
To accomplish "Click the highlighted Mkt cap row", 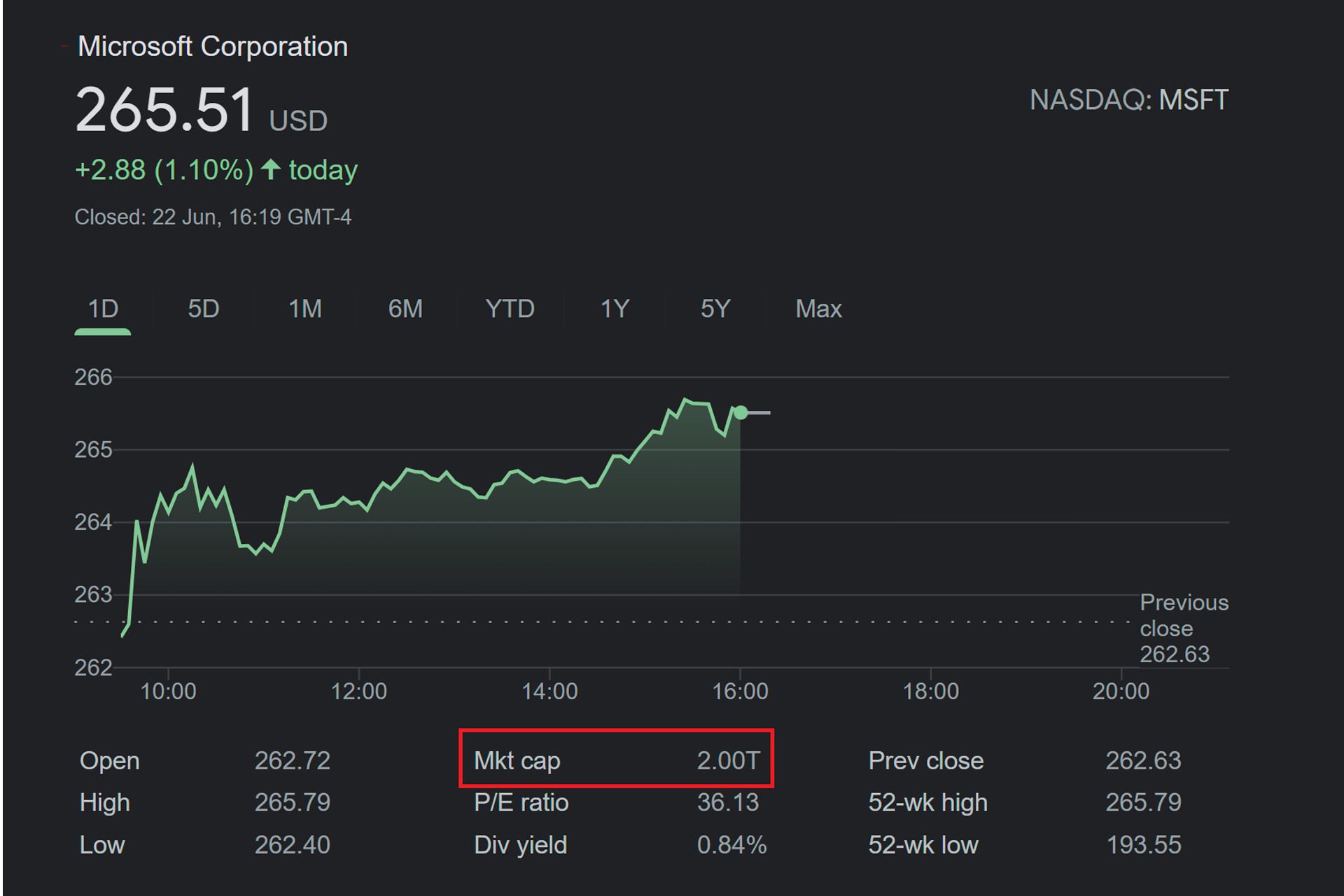I will 616,760.
